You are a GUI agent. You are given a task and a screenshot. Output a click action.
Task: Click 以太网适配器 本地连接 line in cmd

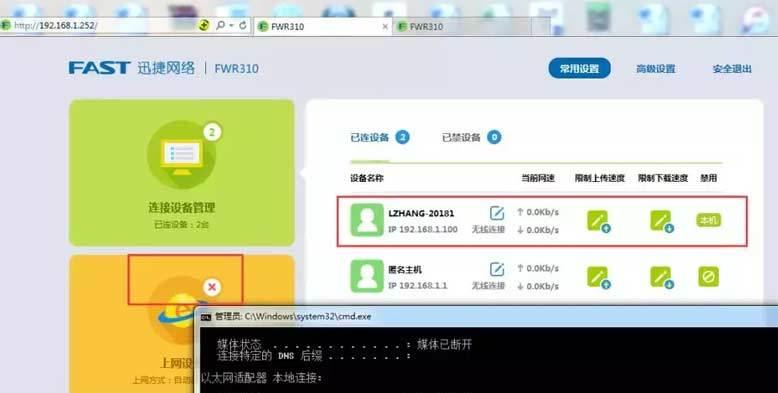[x=261, y=378]
